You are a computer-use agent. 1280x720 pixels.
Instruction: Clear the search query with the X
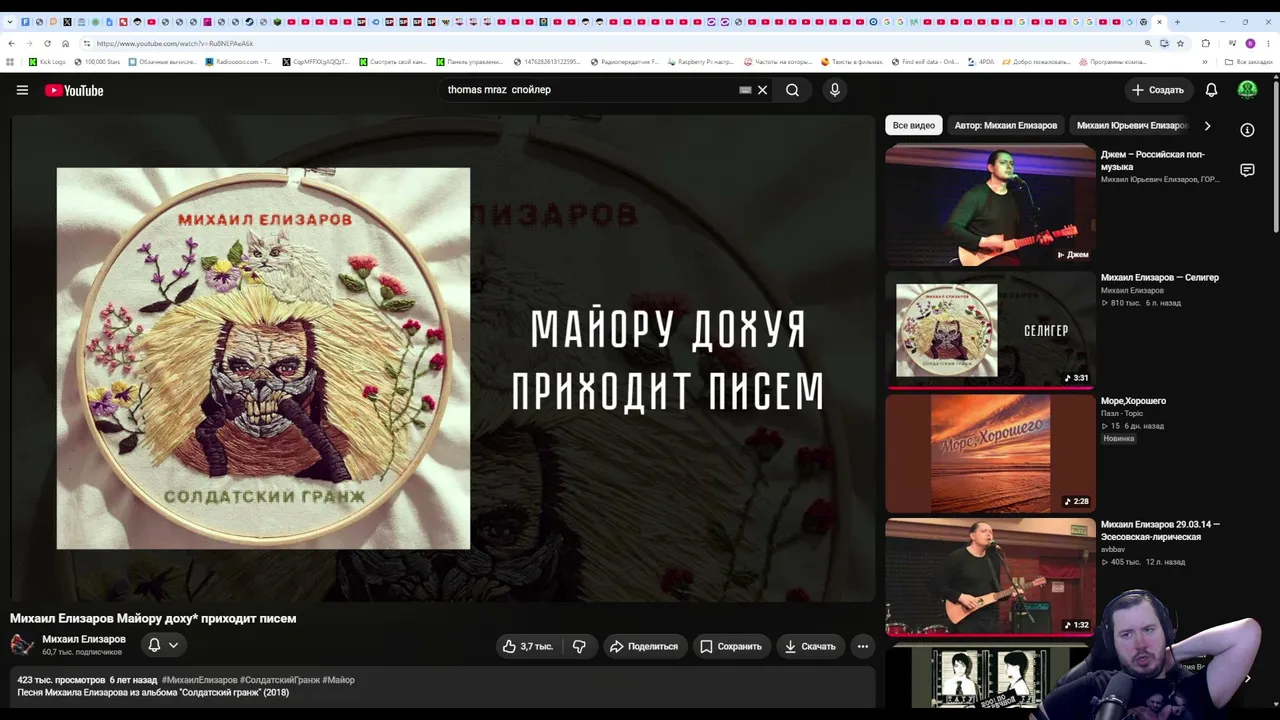point(762,90)
